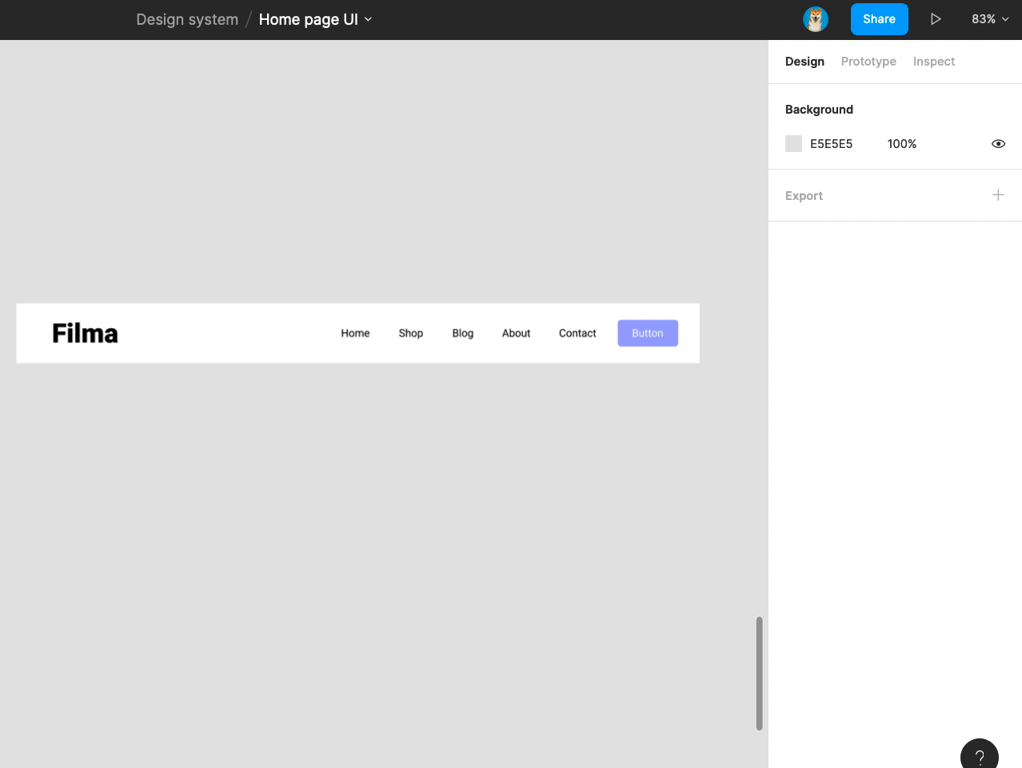The width and height of the screenshot is (1022, 768).
Task: Click the help question mark button
Action: coord(979,757)
